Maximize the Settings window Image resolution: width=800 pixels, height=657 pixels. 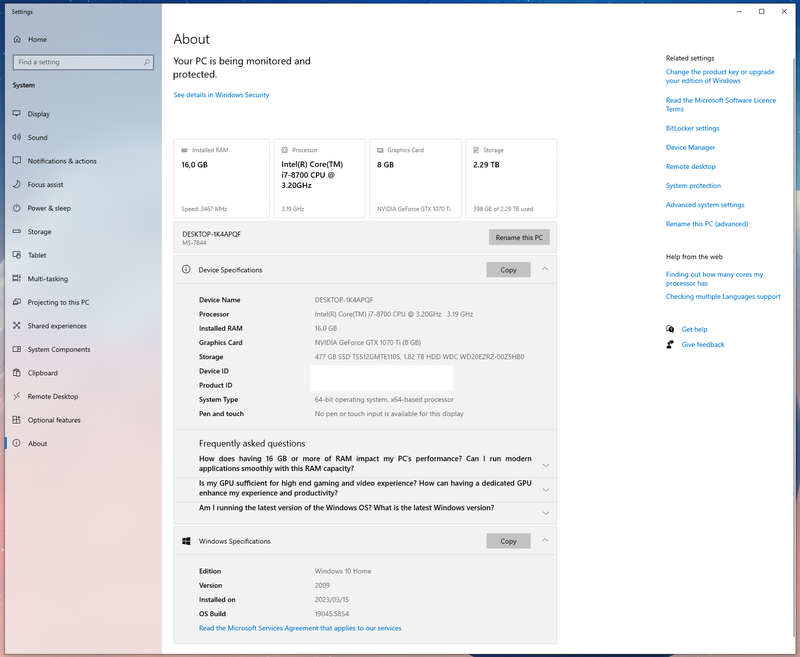762,11
